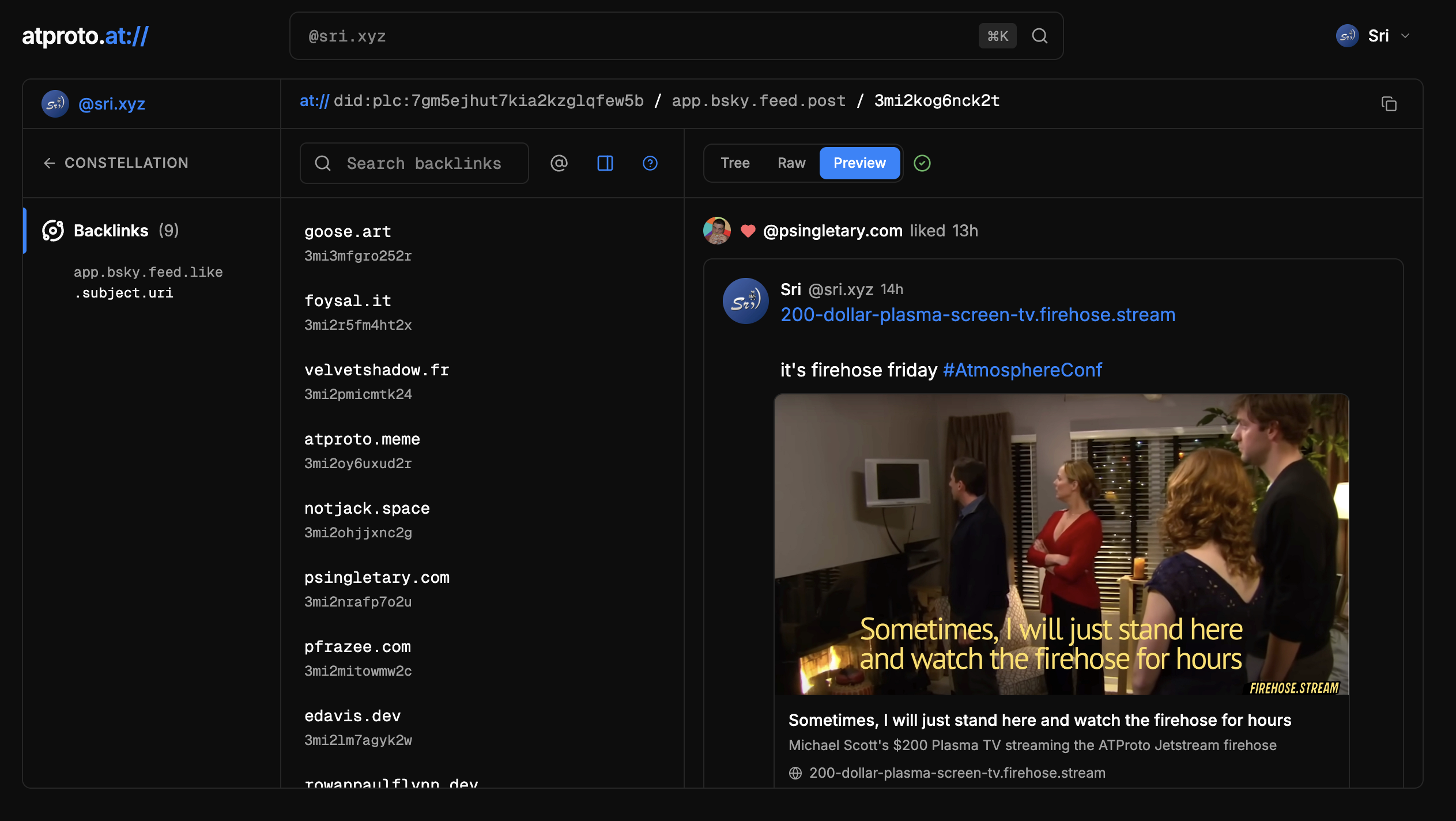Switch to the Tree view tab

[x=735, y=163]
